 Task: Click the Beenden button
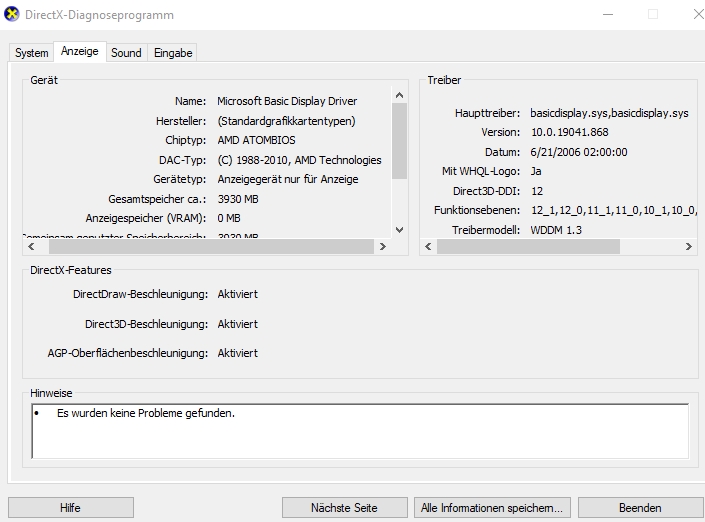click(640, 508)
